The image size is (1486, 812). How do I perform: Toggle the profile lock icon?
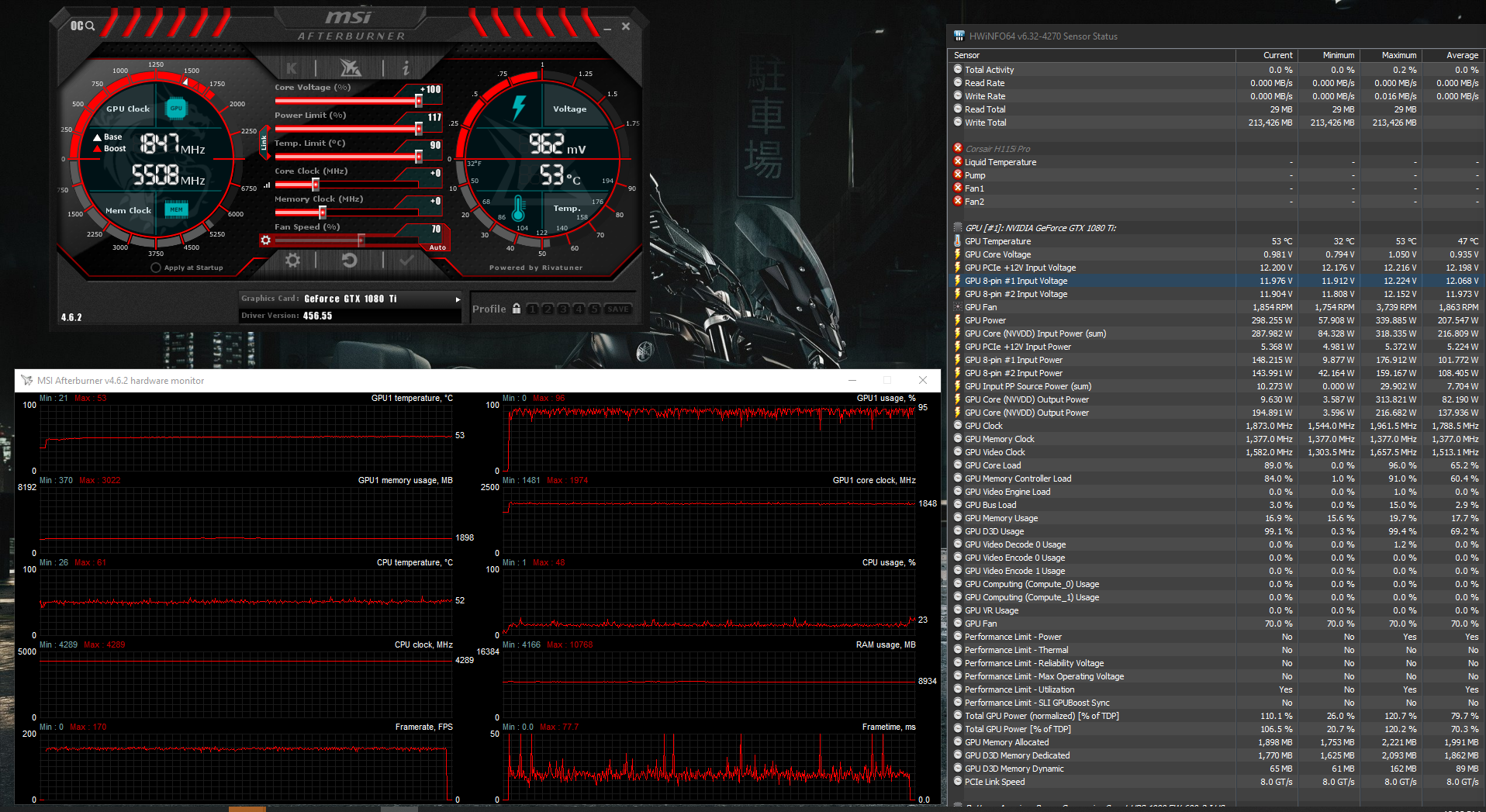[516, 309]
